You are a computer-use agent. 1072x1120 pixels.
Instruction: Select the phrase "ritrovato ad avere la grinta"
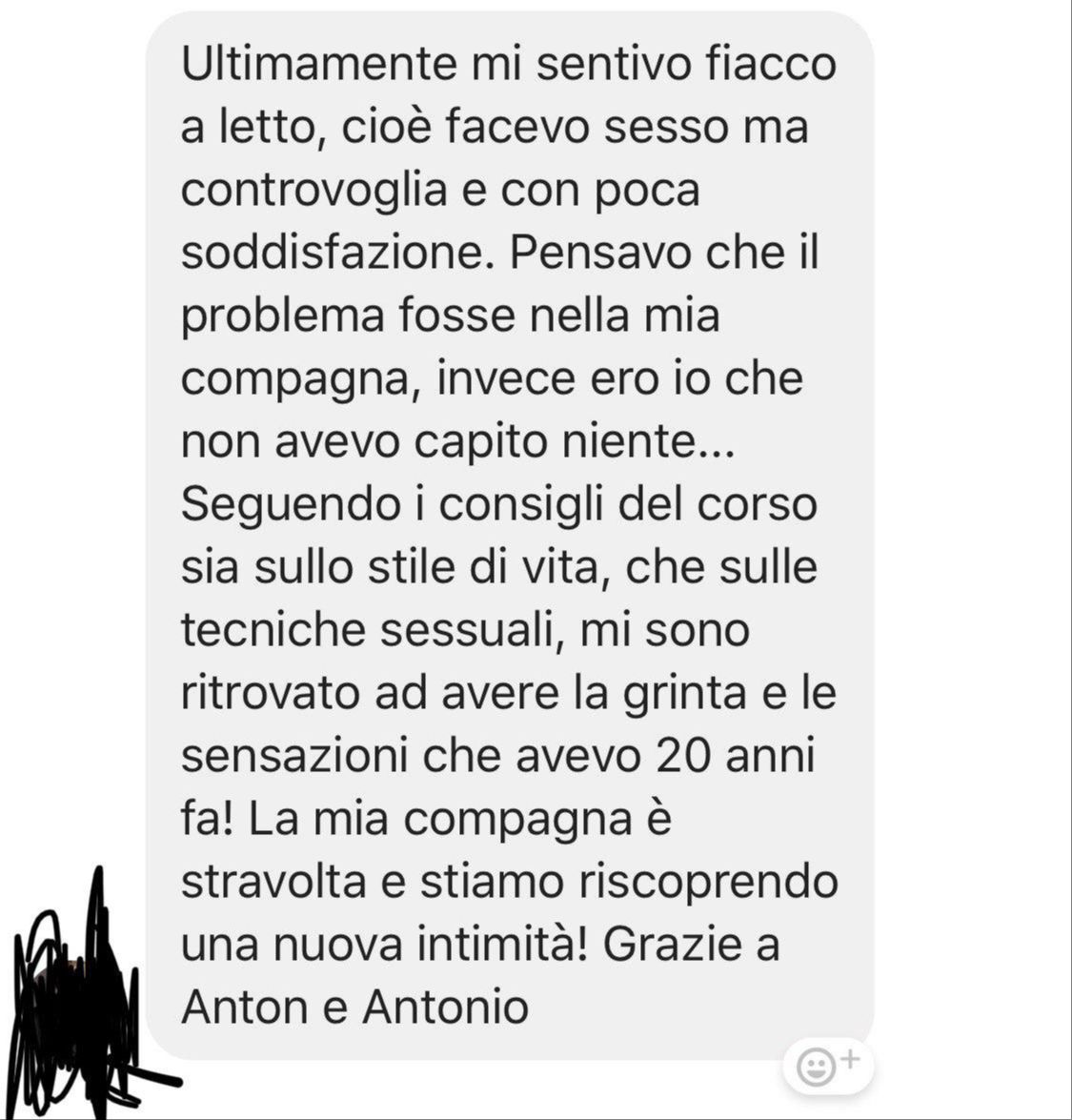[464, 693]
